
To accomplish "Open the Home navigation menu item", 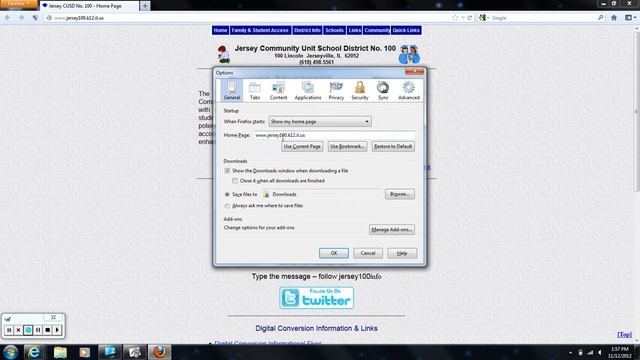I will click(x=220, y=30).
